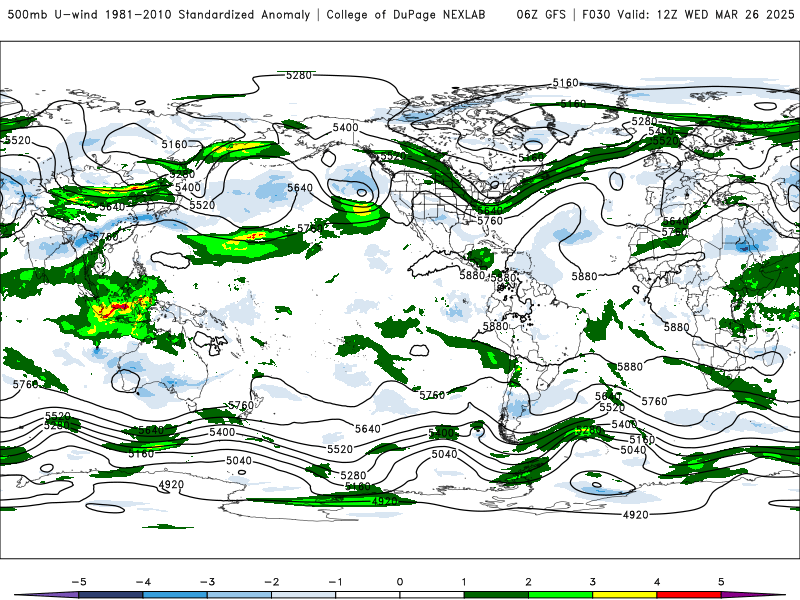The image size is (800, 600).
Task: Click the '4920' contour label nearest Antarctica's right side
Action: pyautogui.click(x=635, y=515)
